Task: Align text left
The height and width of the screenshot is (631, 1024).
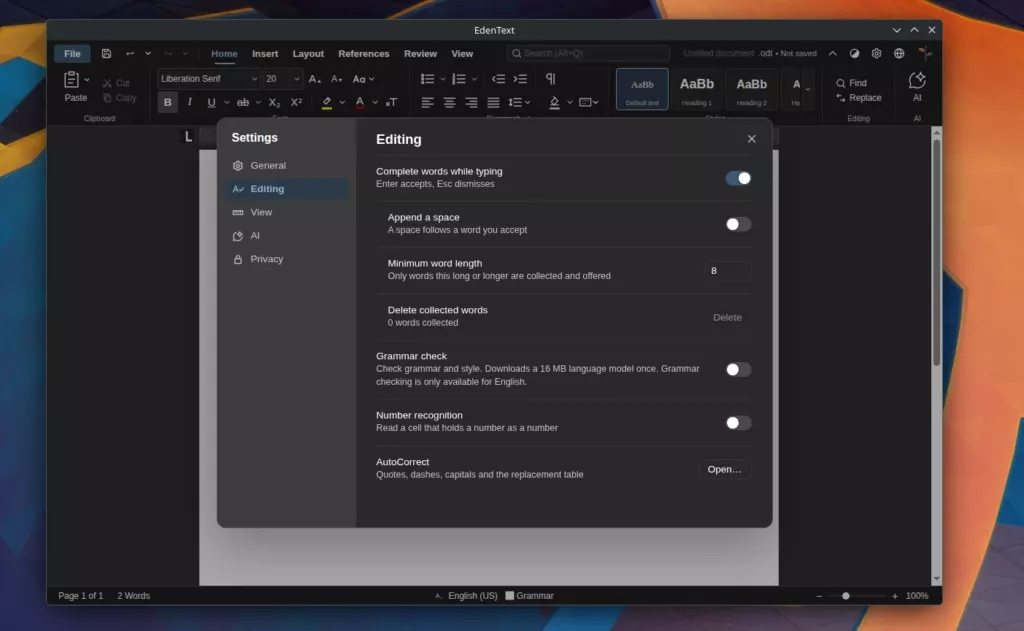Action: click(427, 102)
